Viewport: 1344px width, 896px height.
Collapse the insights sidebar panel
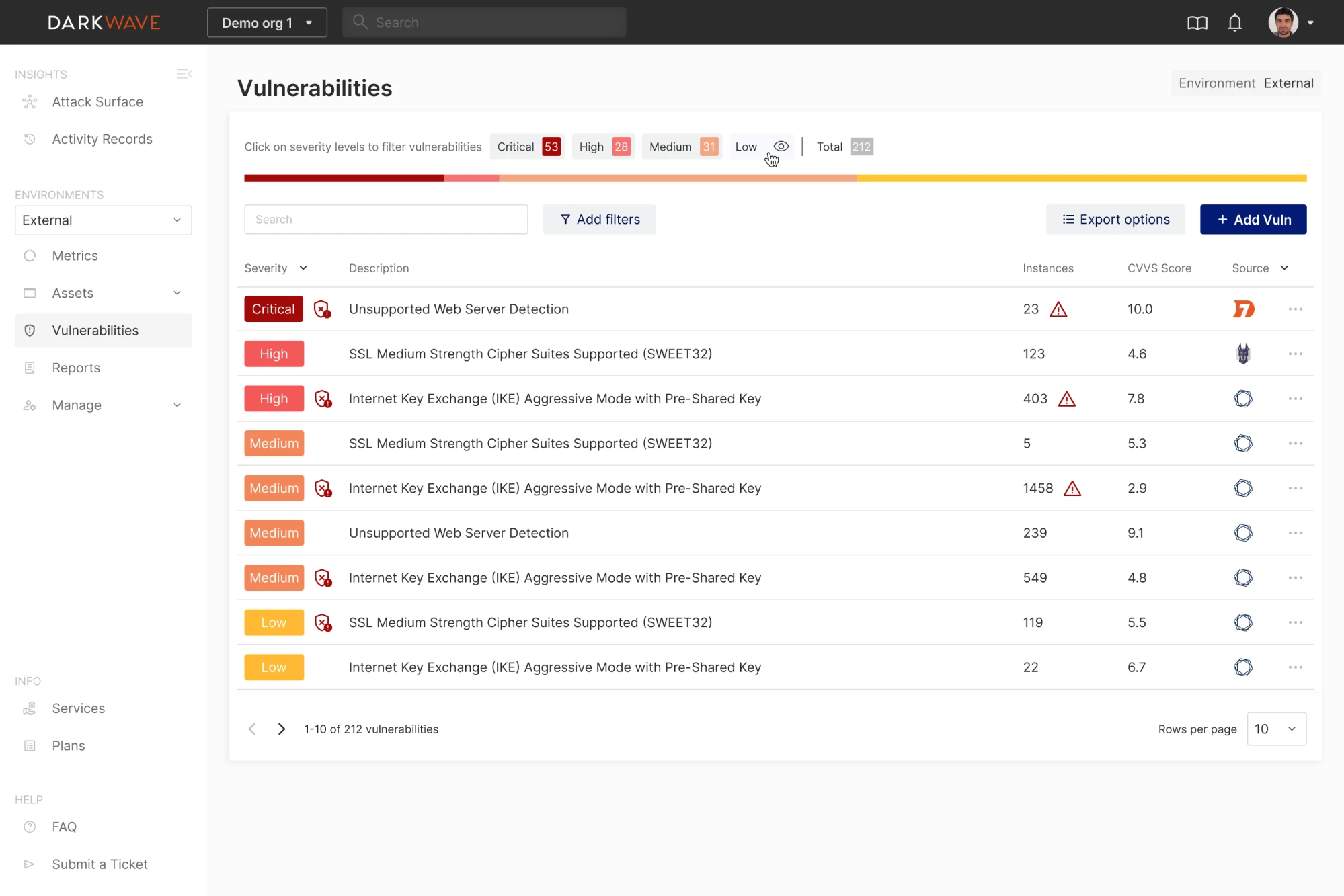(x=184, y=73)
